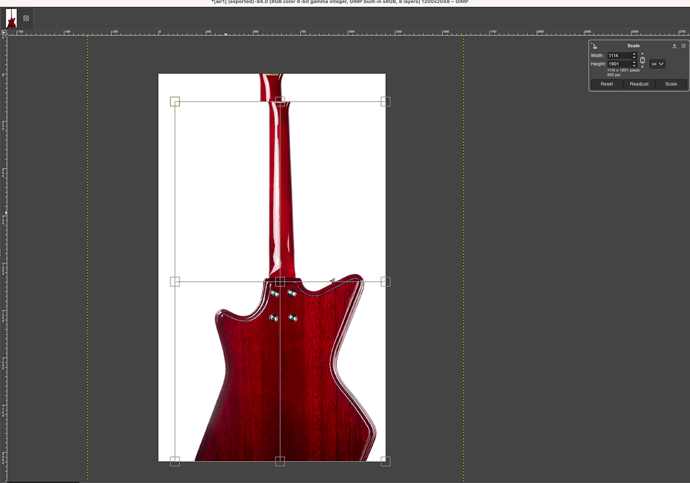The image size is (690, 483).
Task: Open the ruler corner menu button
Action: [4, 33]
